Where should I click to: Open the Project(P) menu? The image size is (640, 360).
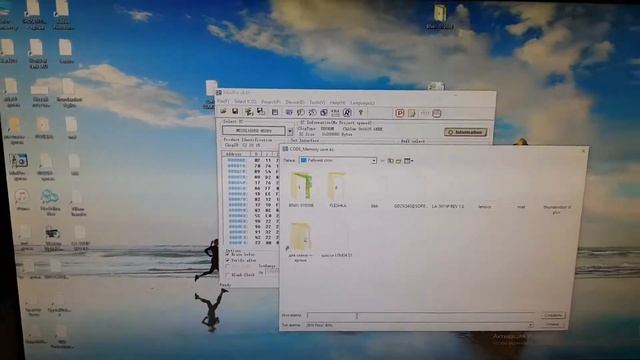pos(271,102)
